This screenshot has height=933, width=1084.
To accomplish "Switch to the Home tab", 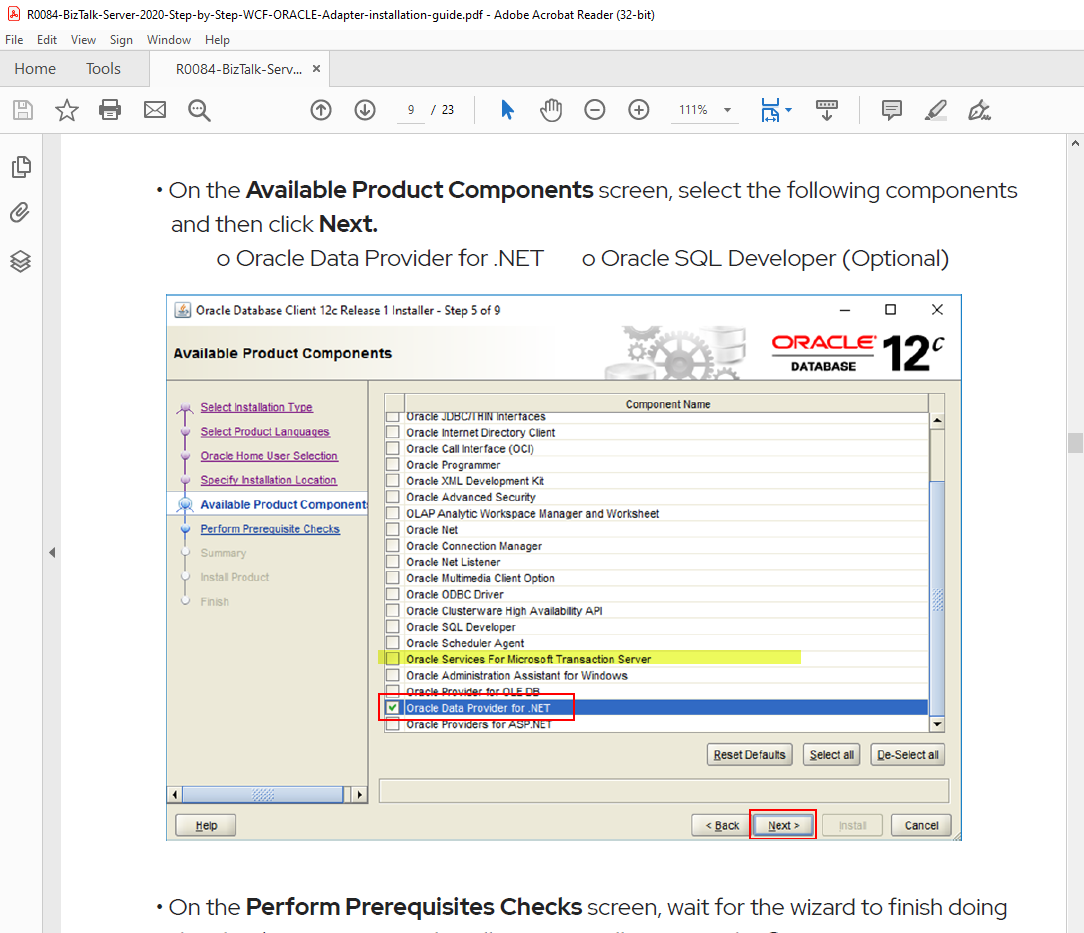I will pyautogui.click(x=35, y=68).
